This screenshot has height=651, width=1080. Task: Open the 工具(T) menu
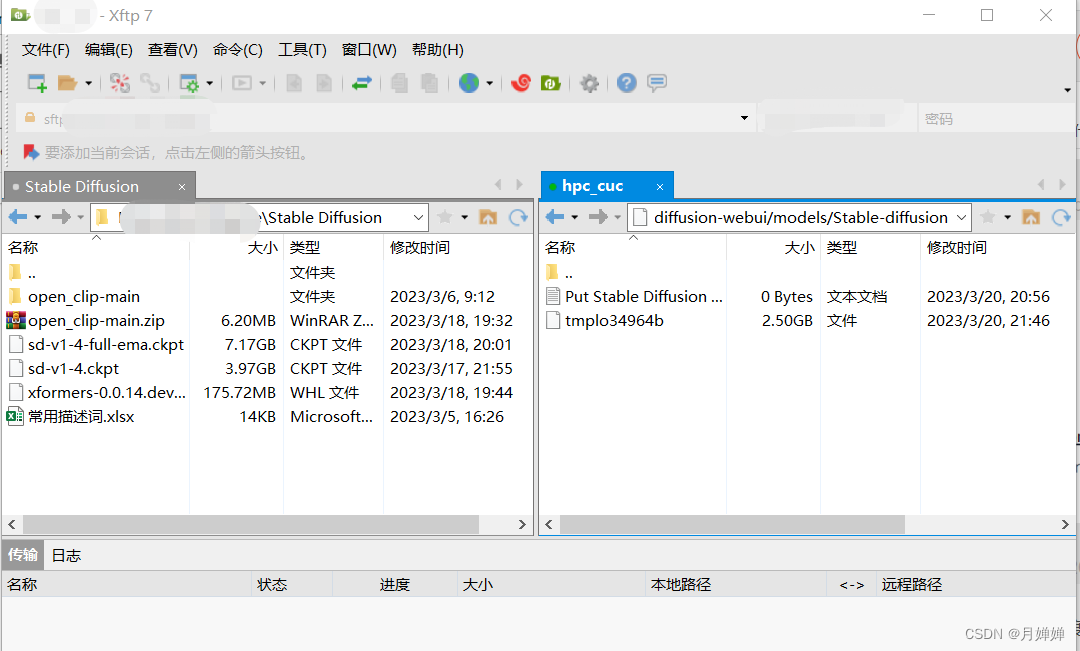302,50
